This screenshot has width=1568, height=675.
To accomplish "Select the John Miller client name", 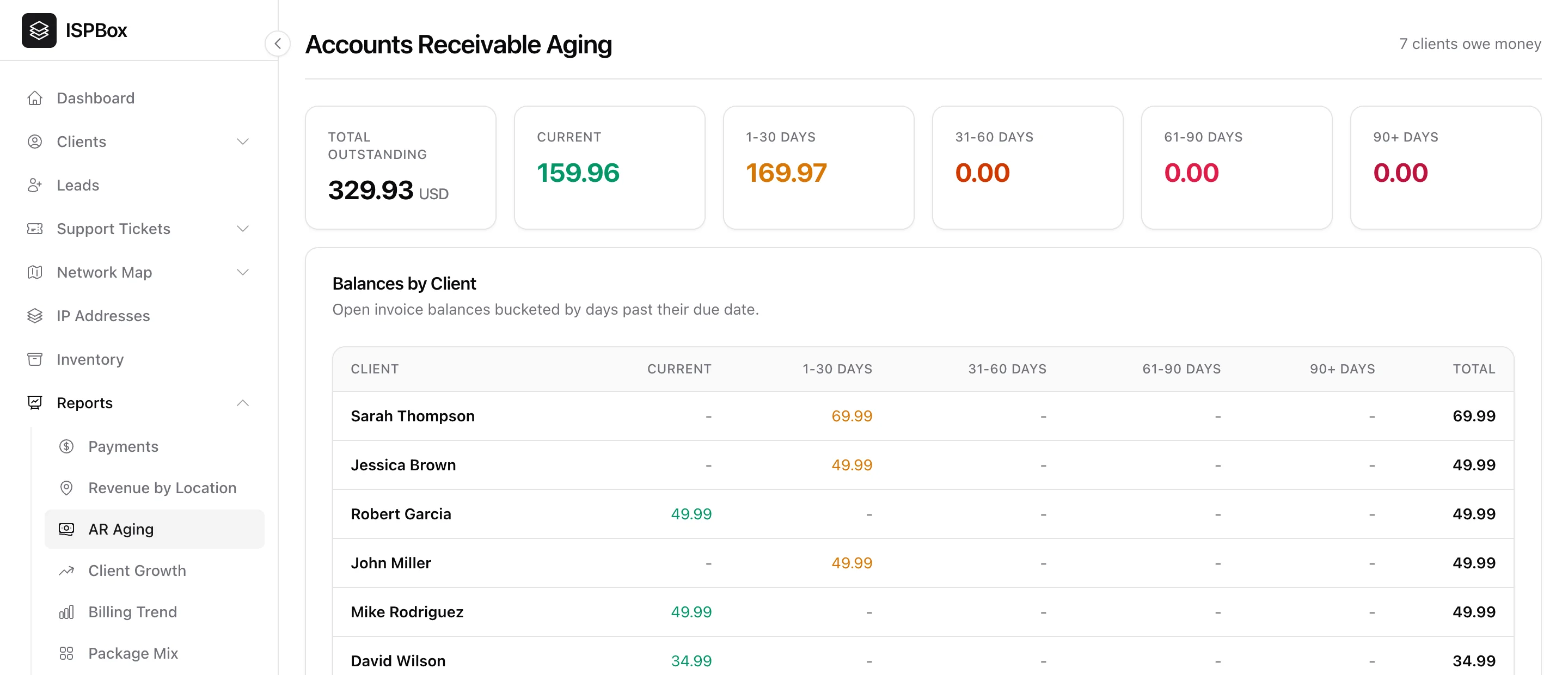I will click(x=391, y=563).
